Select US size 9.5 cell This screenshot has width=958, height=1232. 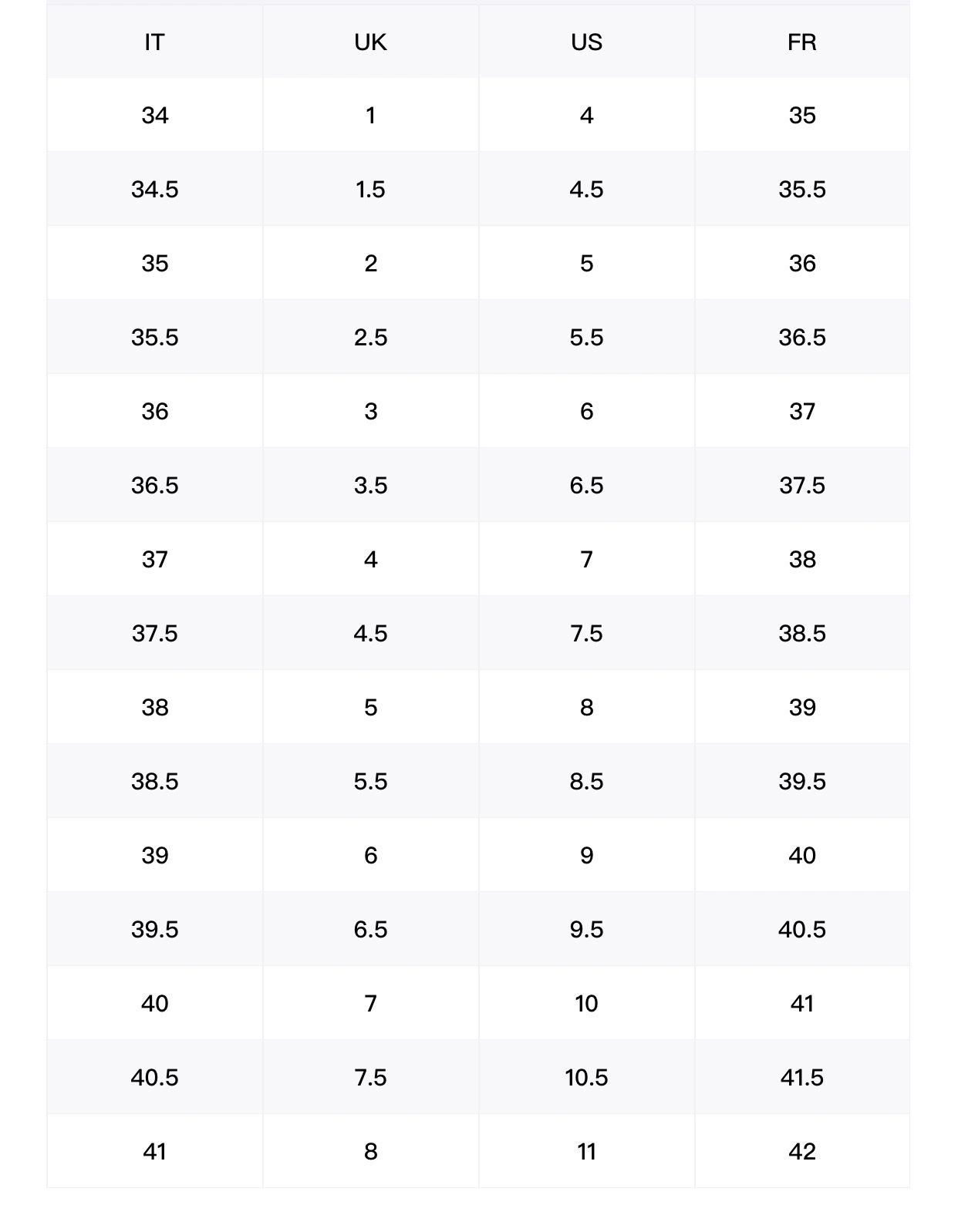[x=586, y=930]
